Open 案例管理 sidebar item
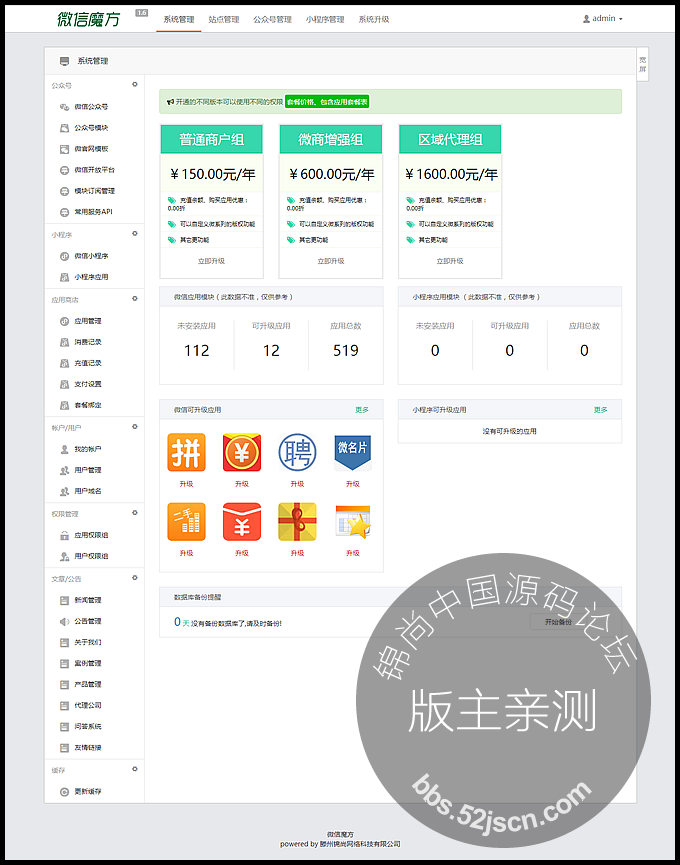 (88, 663)
